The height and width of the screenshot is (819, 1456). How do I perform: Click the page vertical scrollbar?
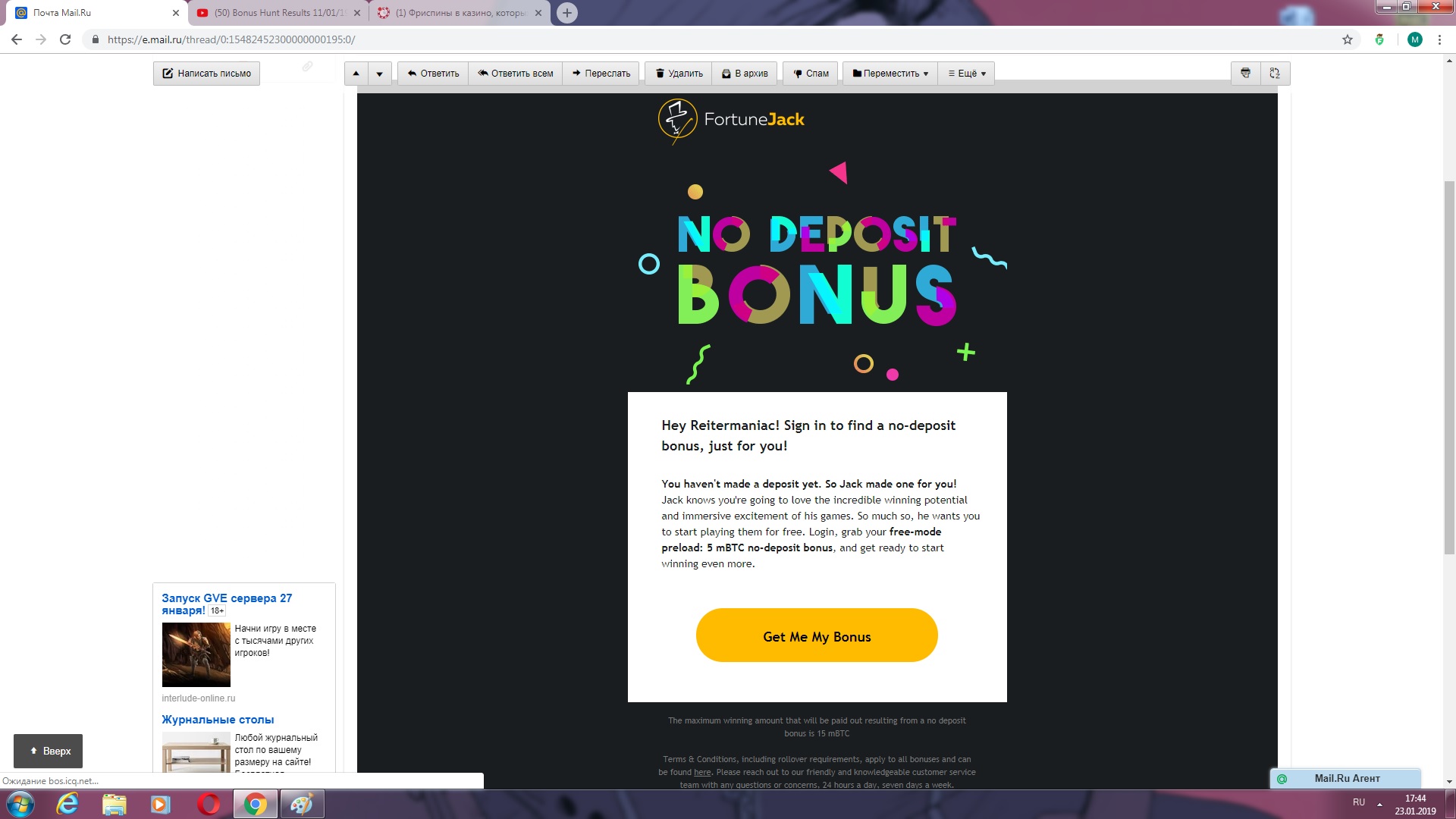click(1449, 368)
